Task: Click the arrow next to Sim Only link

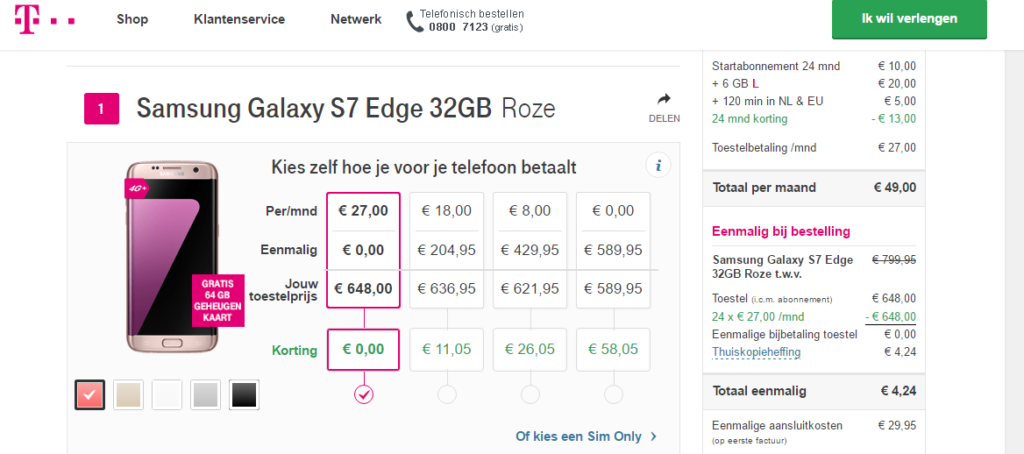Action: pyautogui.click(x=654, y=436)
